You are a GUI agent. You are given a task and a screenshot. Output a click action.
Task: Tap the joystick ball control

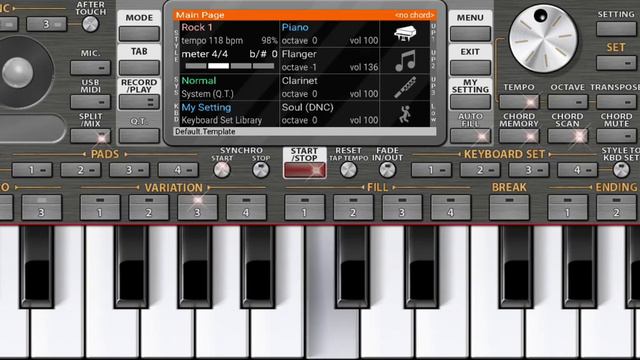18,73
